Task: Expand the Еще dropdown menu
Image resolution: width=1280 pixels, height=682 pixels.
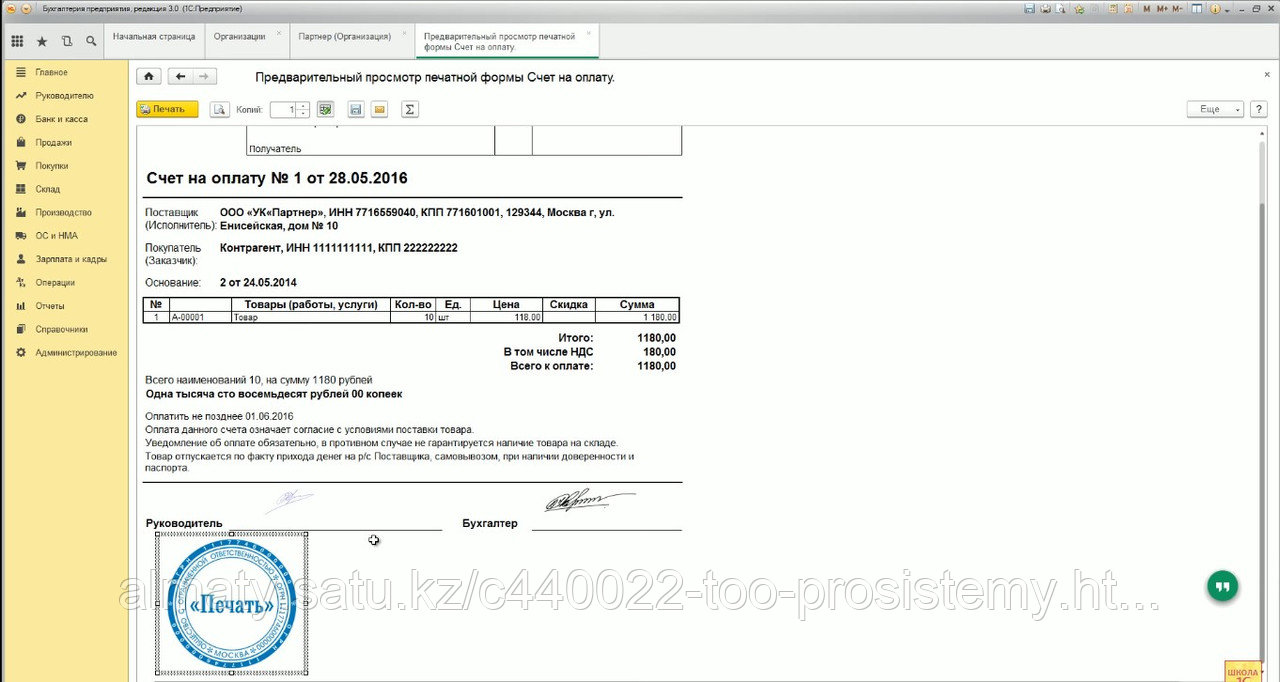Action: [1215, 110]
